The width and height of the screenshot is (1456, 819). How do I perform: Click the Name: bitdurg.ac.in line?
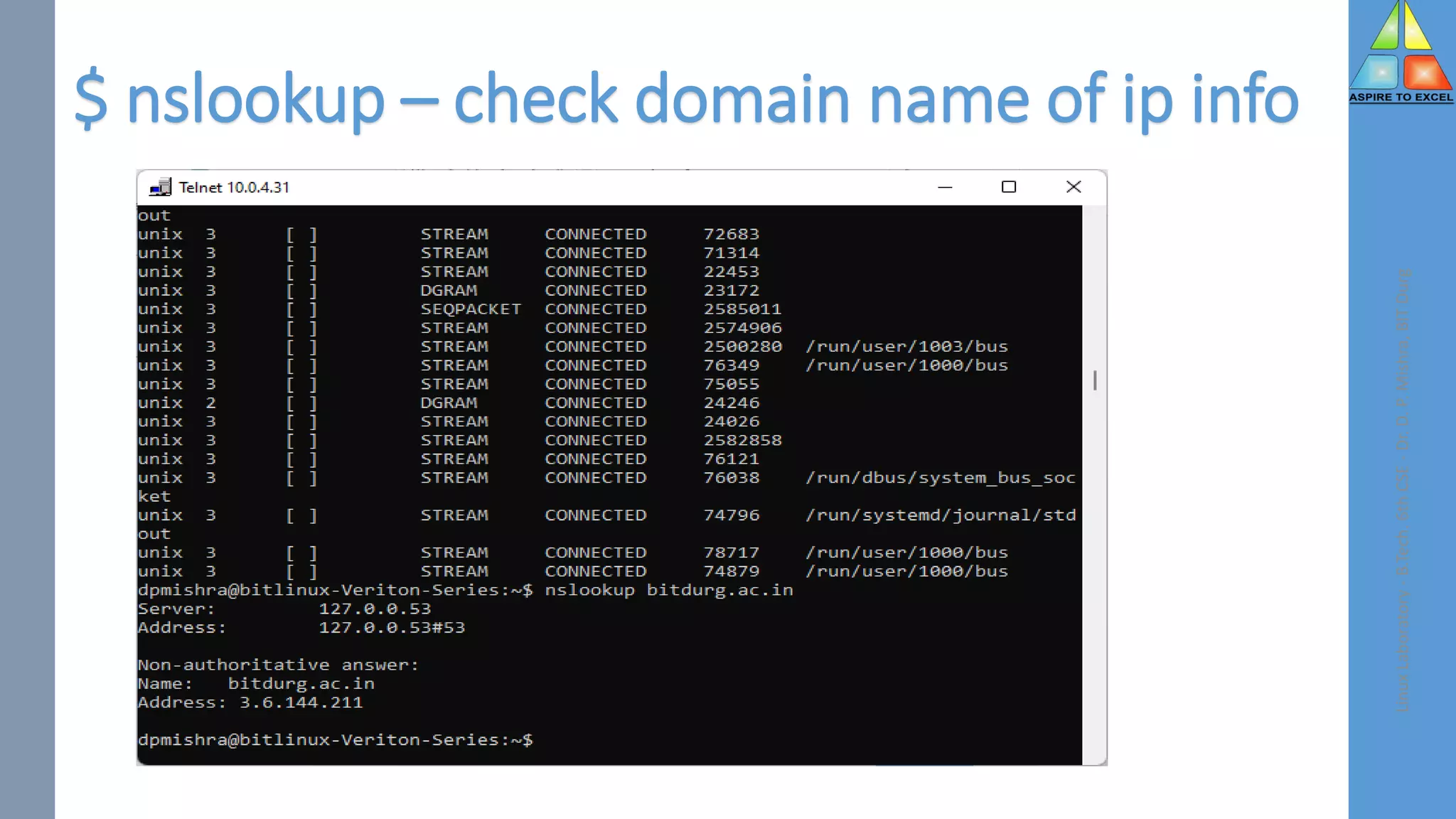[x=256, y=684]
